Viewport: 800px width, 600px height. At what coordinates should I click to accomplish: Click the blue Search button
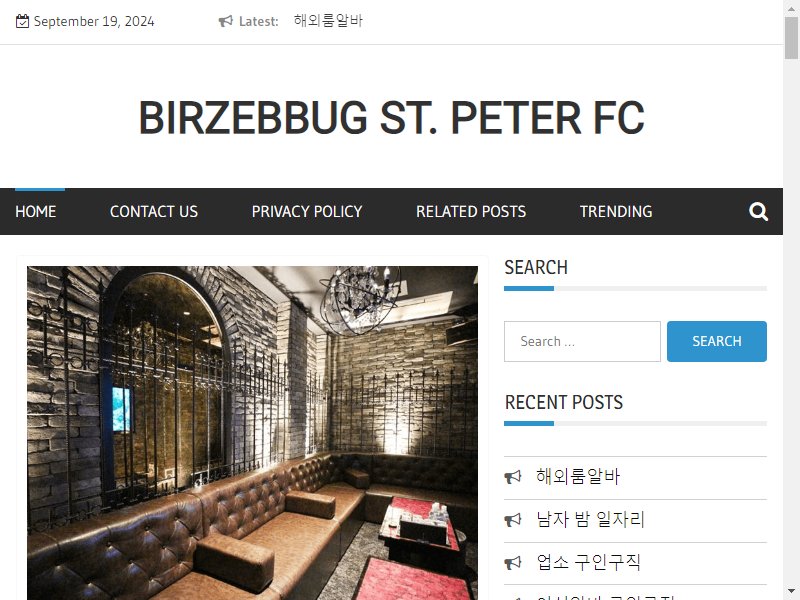716,341
